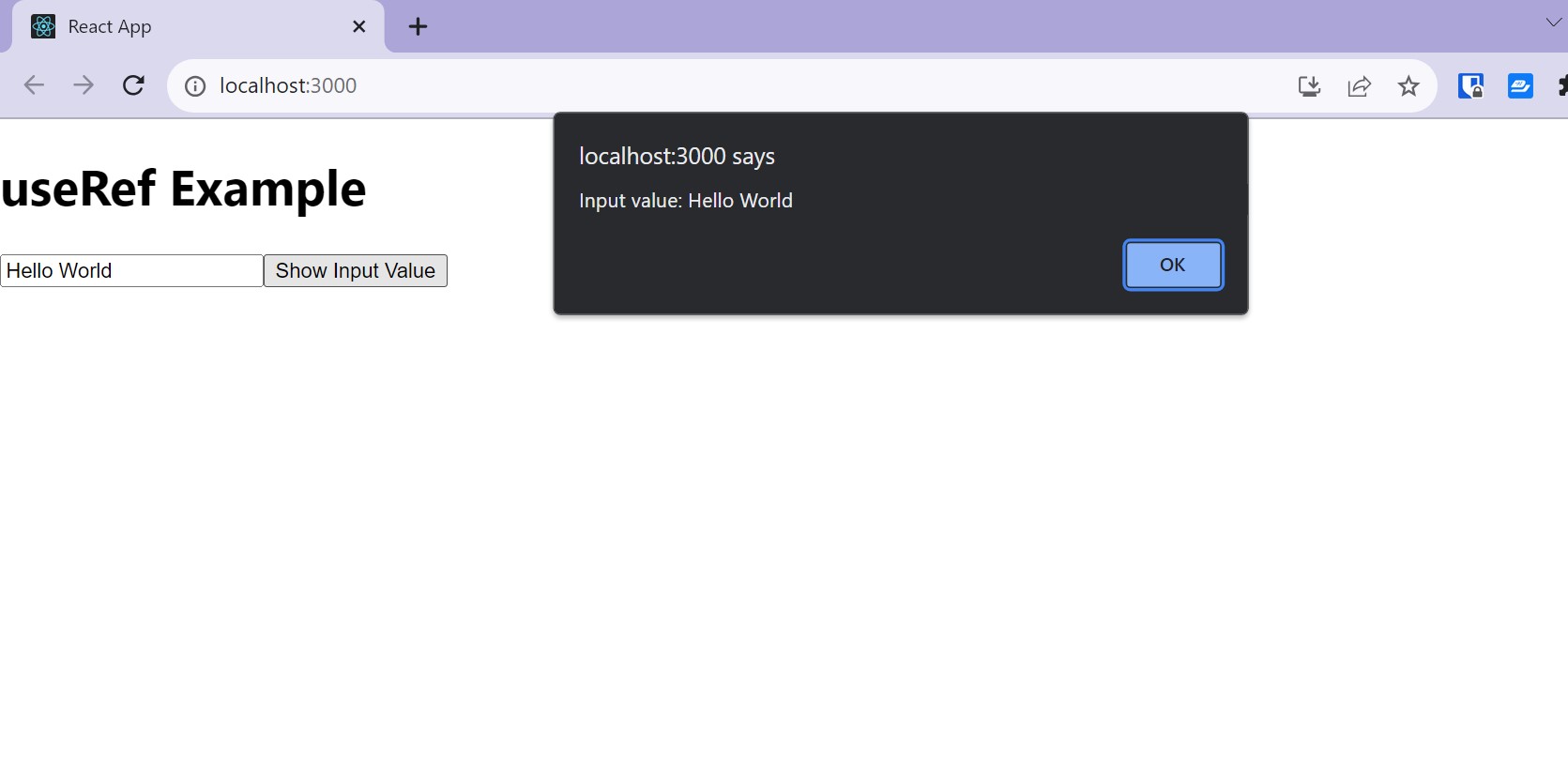Expand the tab search chevron

click(1553, 23)
